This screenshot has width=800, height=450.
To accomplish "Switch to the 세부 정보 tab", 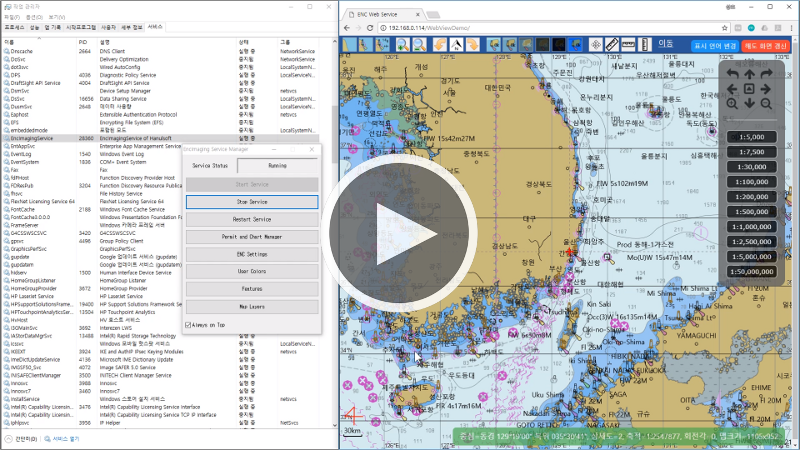I will pos(132,27).
